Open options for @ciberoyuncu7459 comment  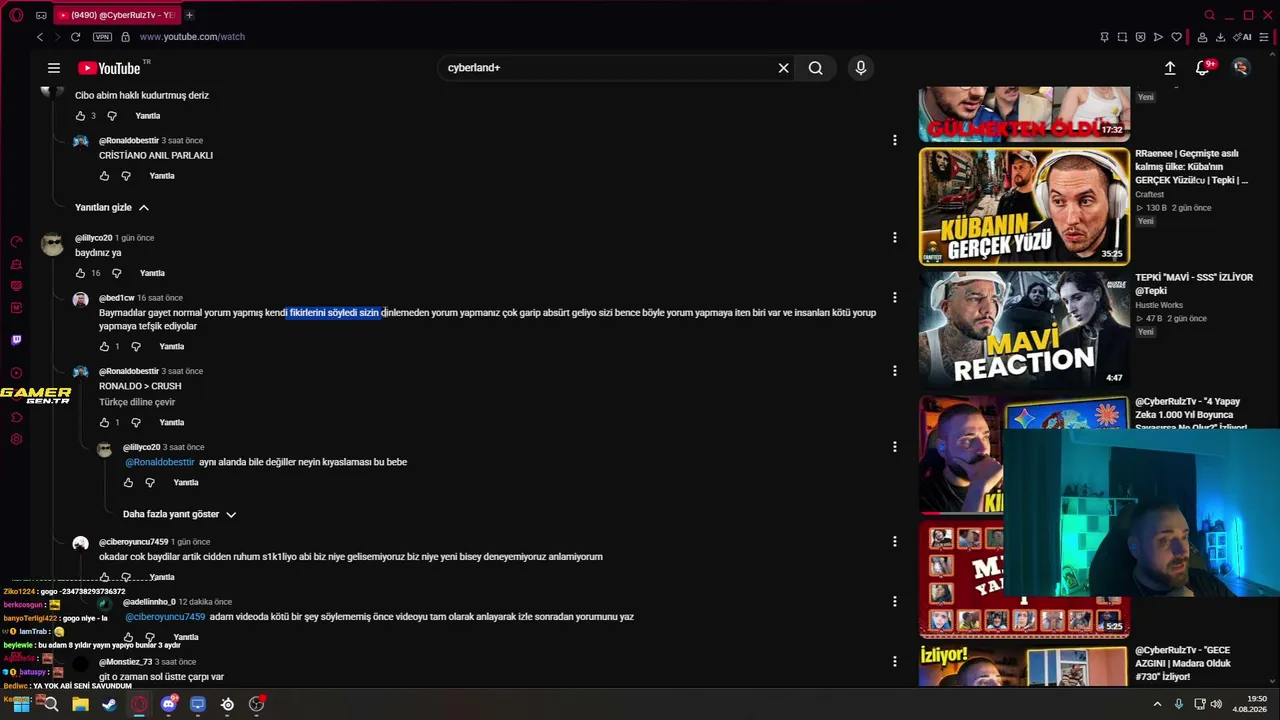click(895, 542)
